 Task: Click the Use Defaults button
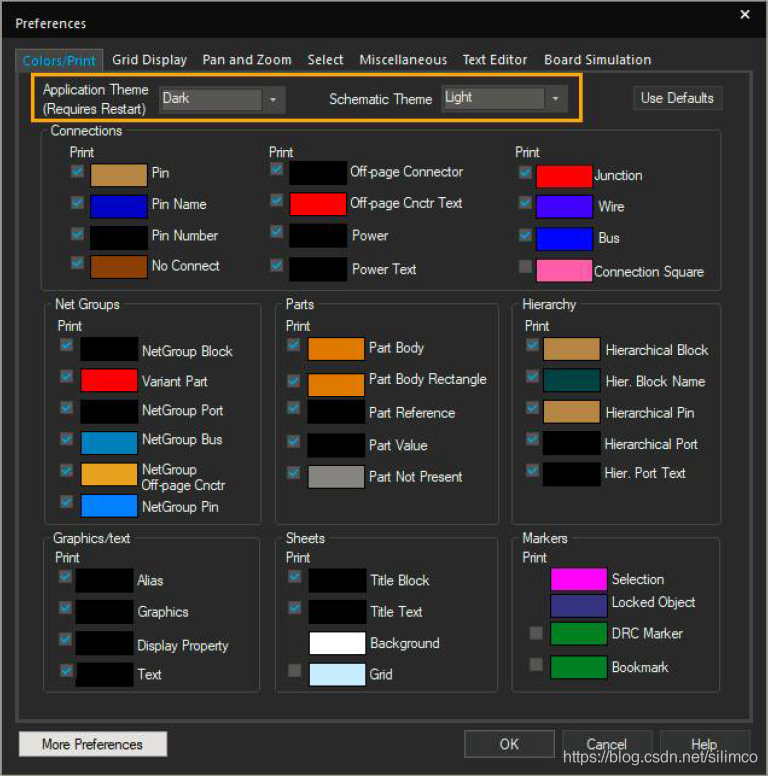click(x=677, y=98)
